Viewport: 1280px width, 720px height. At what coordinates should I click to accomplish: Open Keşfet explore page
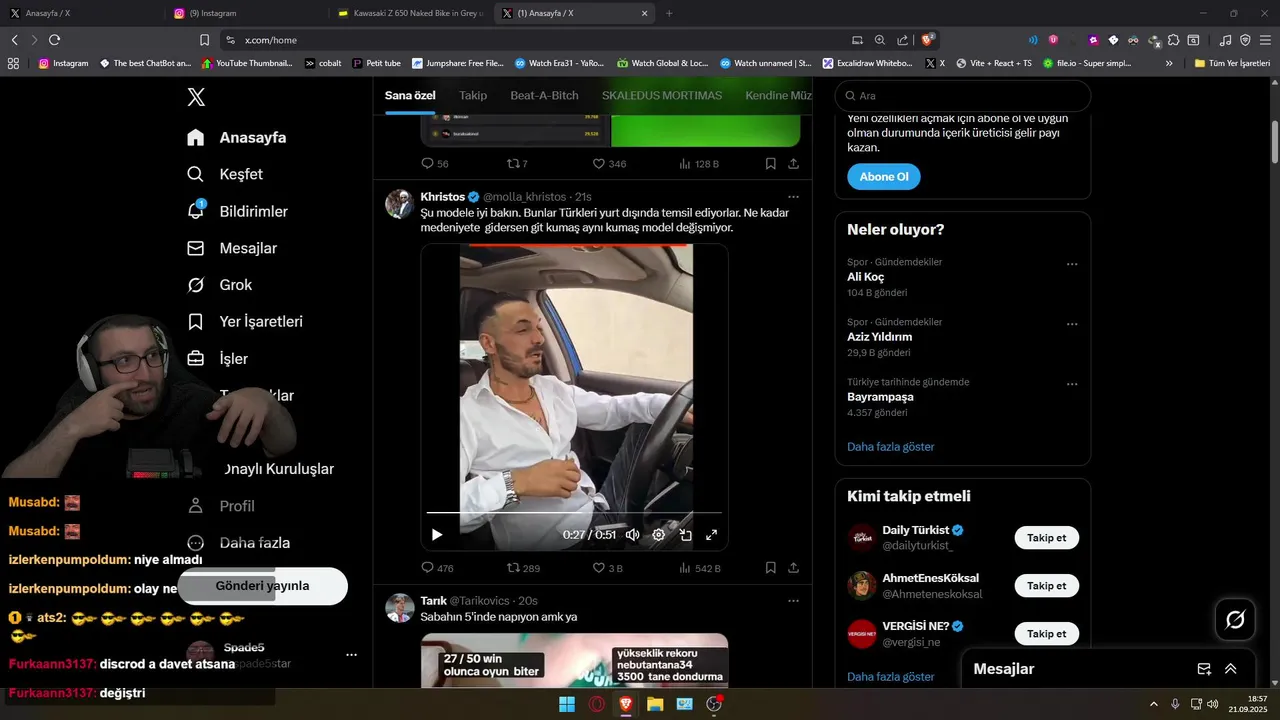(225, 174)
